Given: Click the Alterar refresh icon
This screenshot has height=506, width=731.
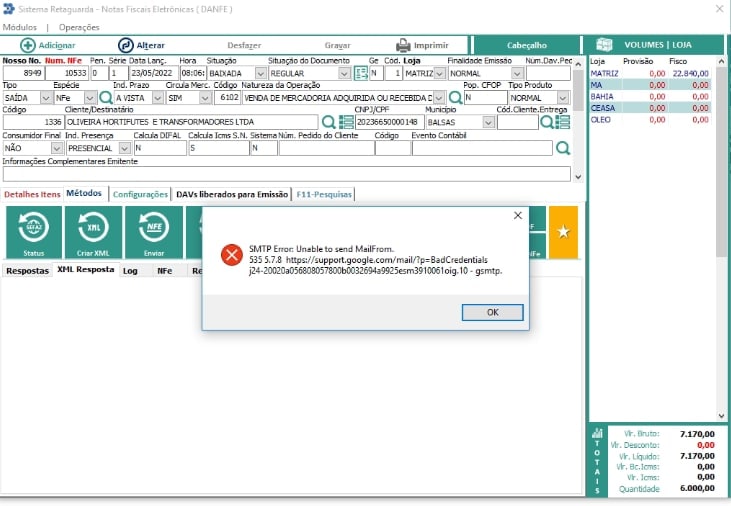Looking at the screenshot, I should (125, 45).
